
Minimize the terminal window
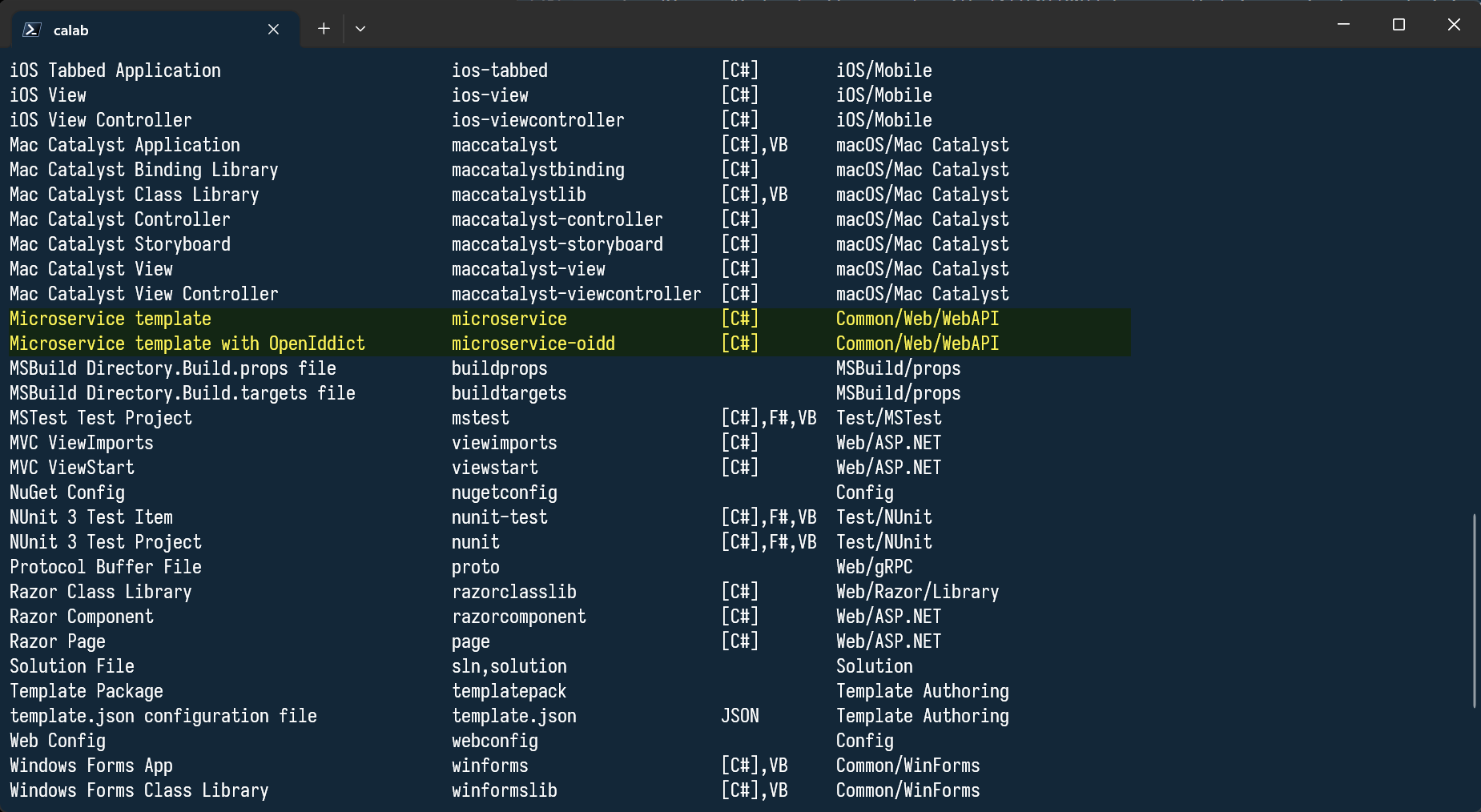pos(1344,25)
